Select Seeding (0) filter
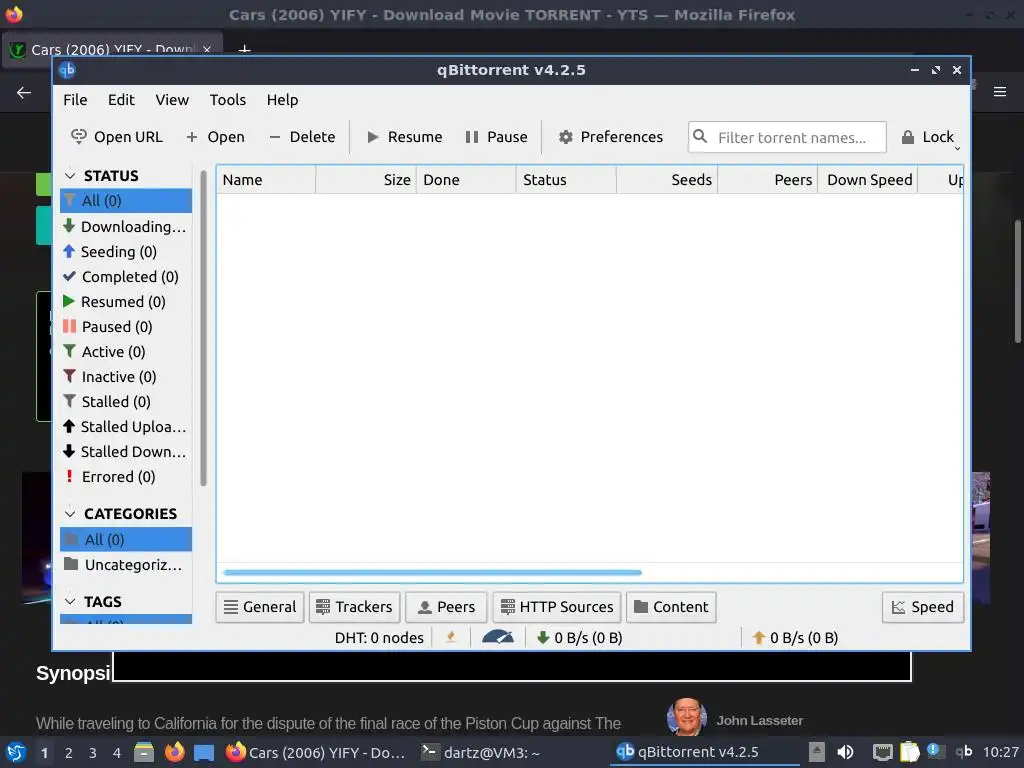1024x768 pixels. tap(126, 251)
